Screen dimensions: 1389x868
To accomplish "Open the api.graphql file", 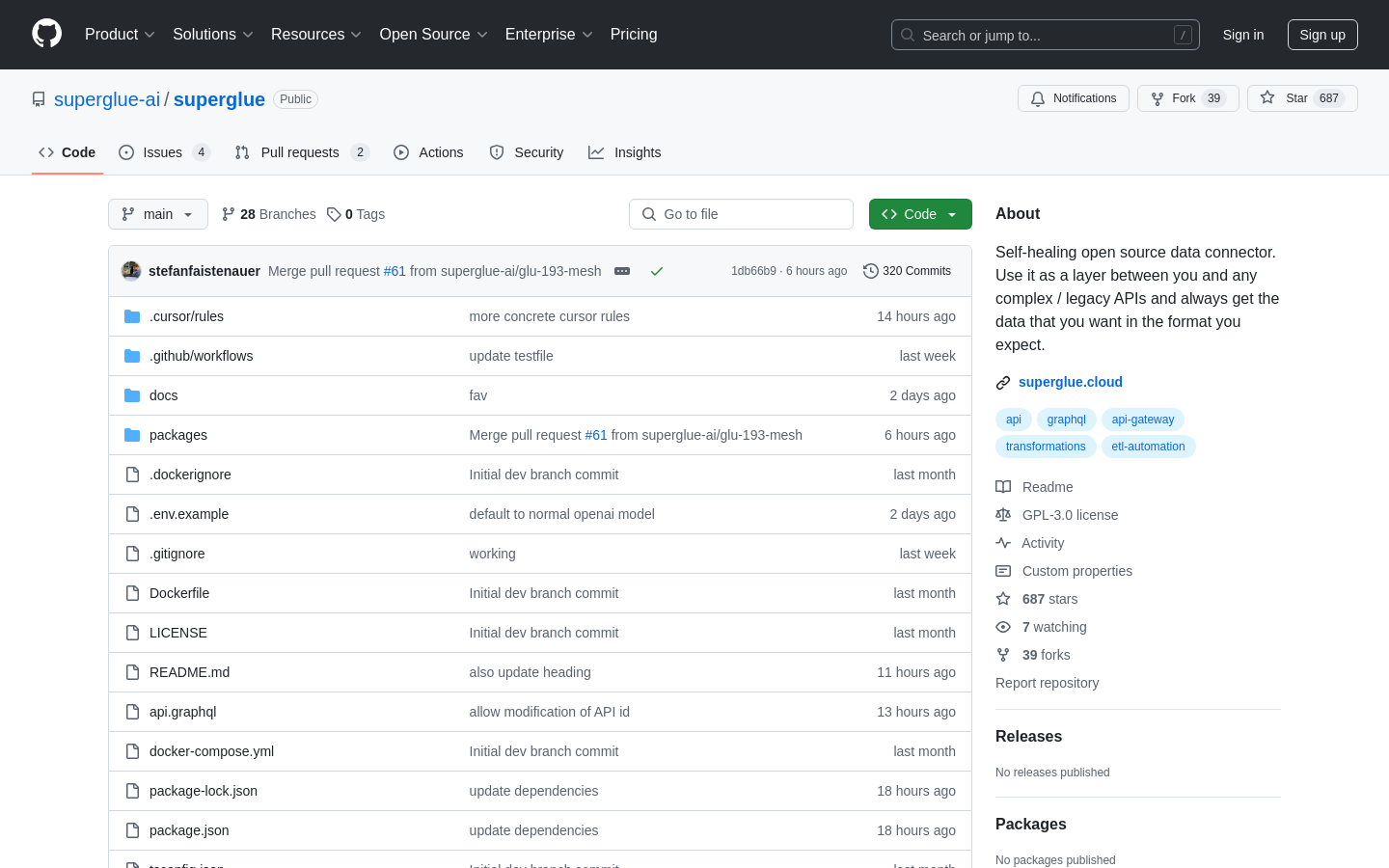I will point(183,712).
